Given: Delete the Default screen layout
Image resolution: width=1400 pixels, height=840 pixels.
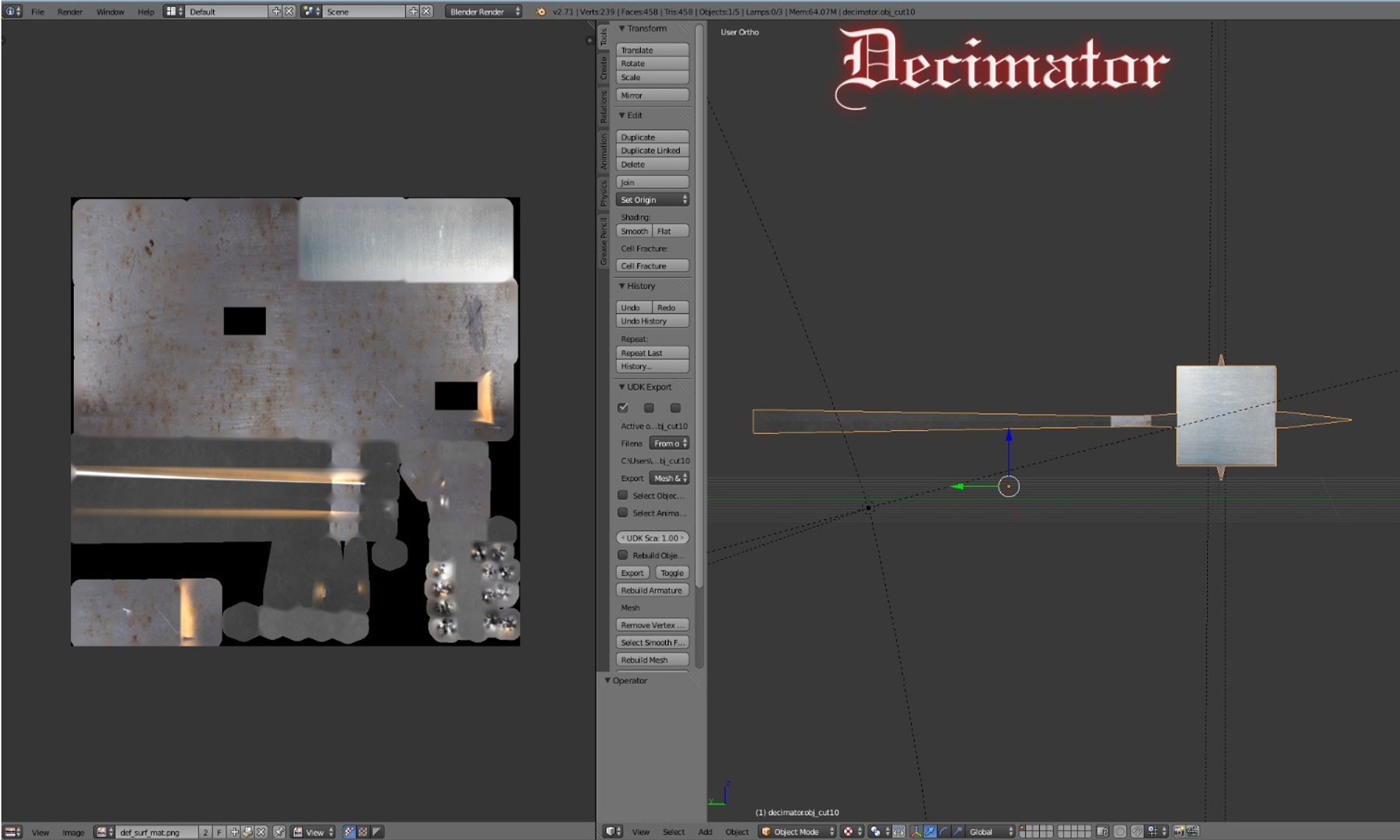Looking at the screenshot, I should point(289,12).
